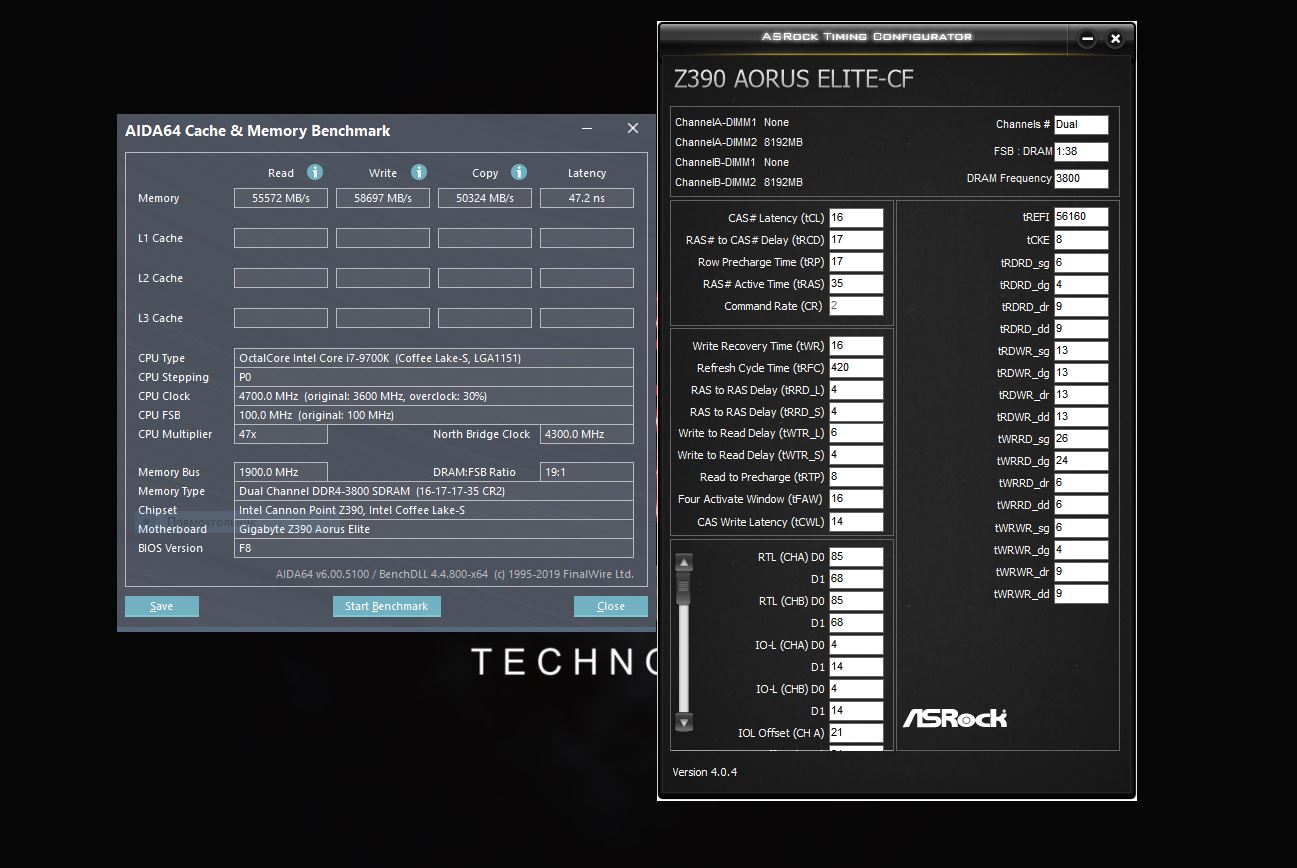Select the Channels # field showing Dual
This screenshot has height=868, width=1297.
[x=1081, y=125]
